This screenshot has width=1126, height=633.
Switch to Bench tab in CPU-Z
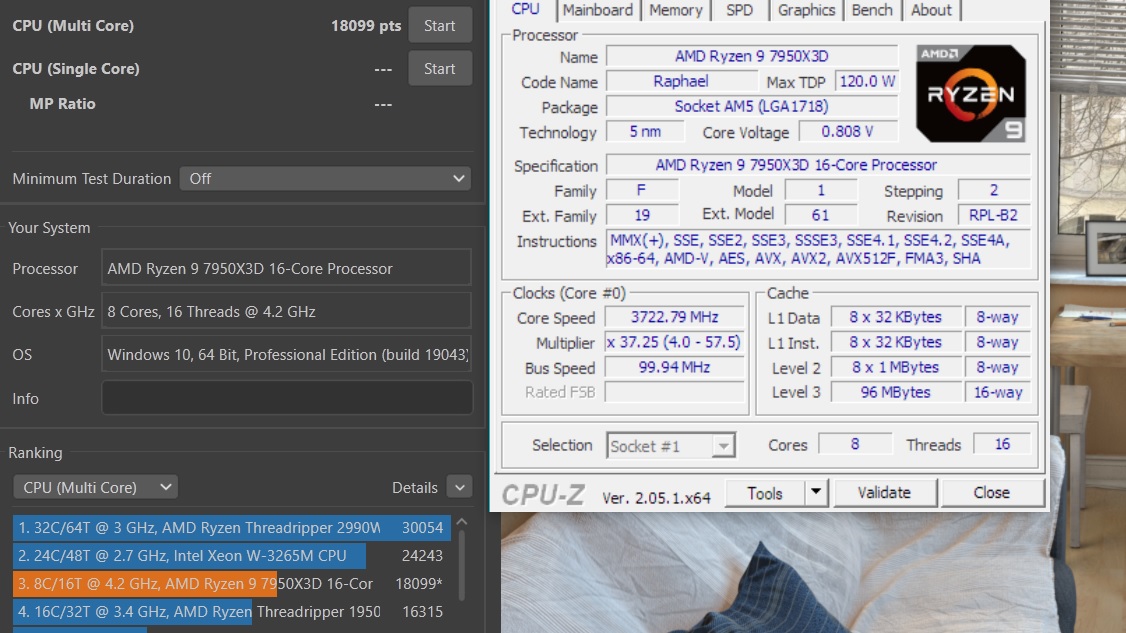872,10
